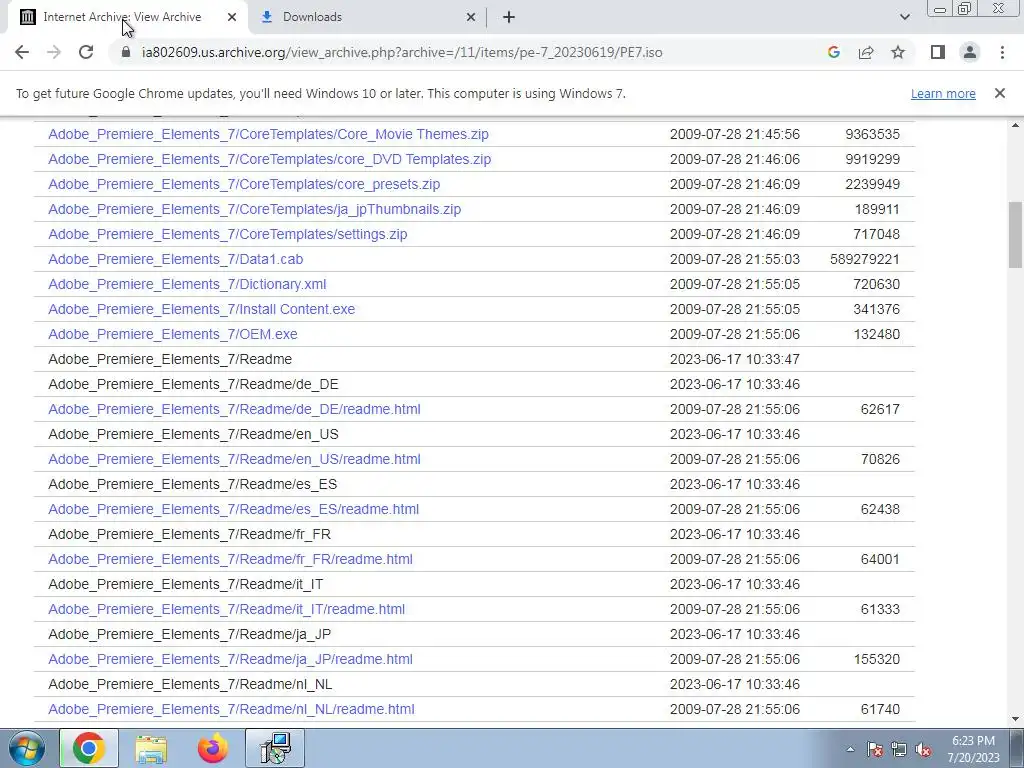Open fr_FR/readme.html link
Viewport: 1024px width, 768px height.
tap(231, 559)
